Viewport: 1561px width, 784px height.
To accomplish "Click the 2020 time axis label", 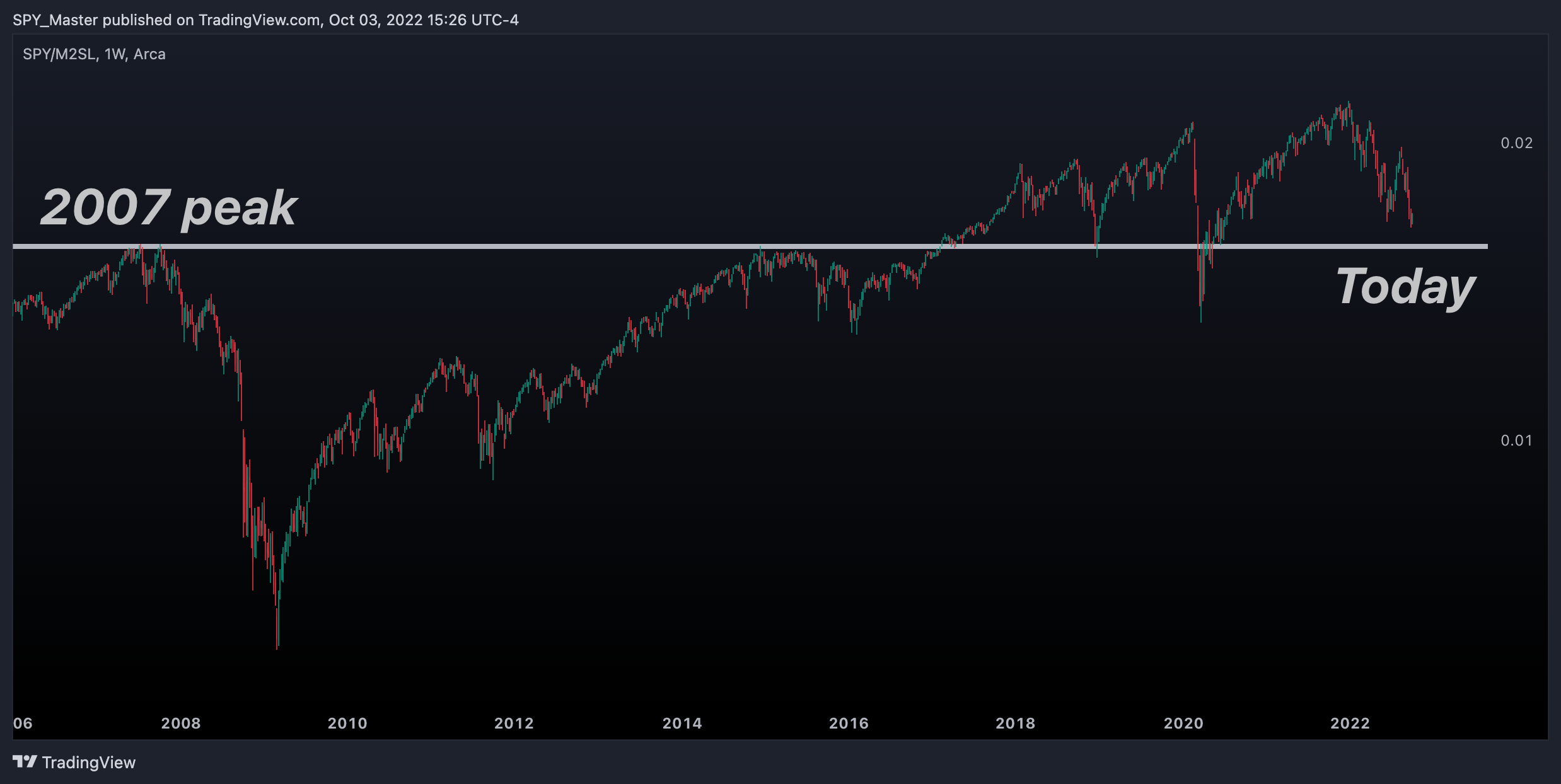I will [x=1183, y=723].
